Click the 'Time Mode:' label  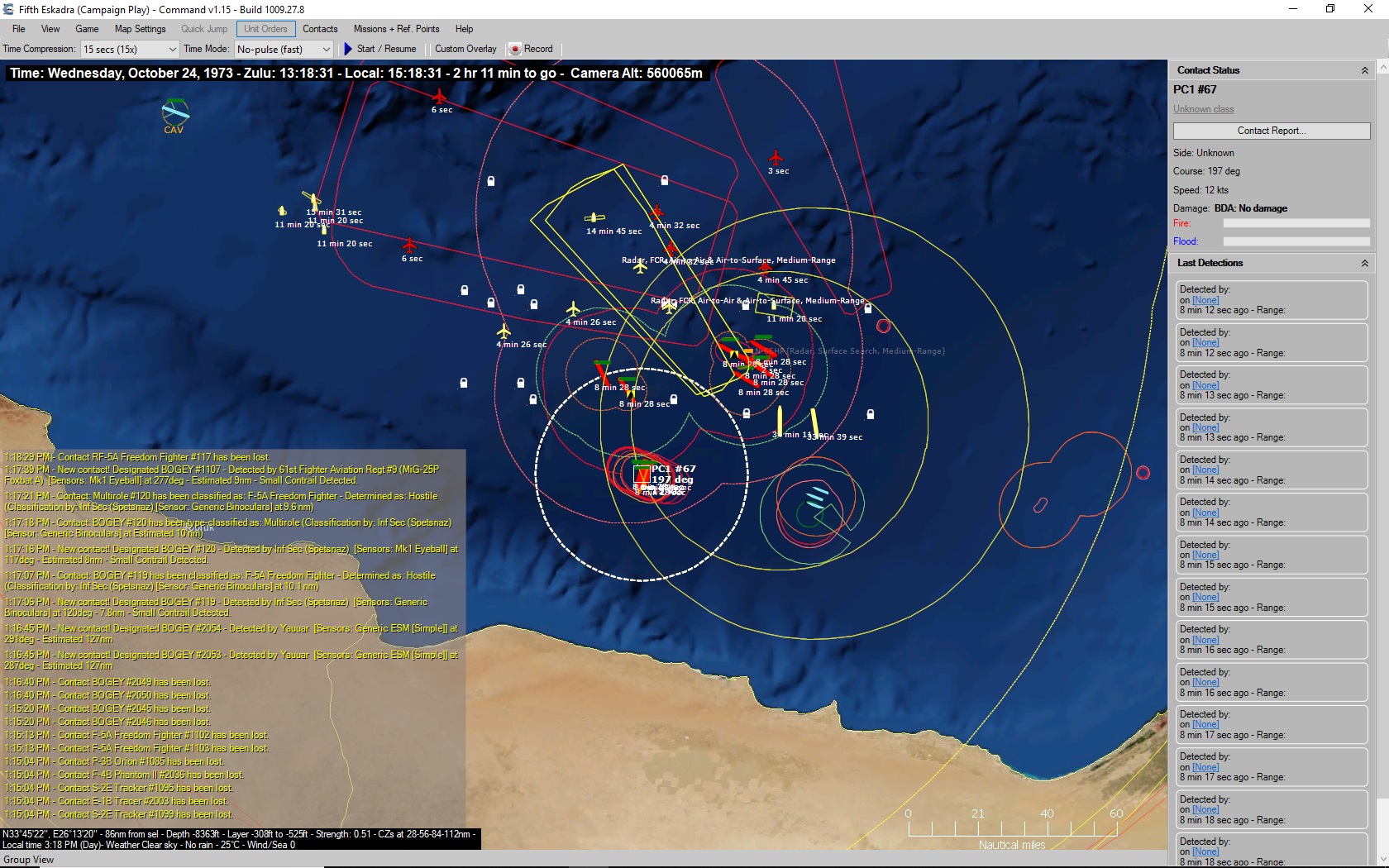point(207,49)
